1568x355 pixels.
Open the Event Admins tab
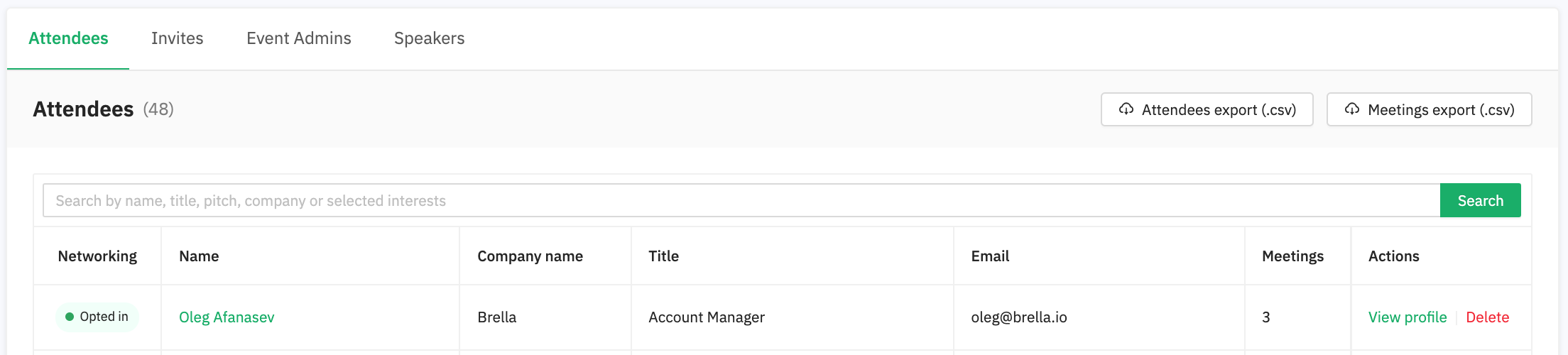(x=299, y=38)
